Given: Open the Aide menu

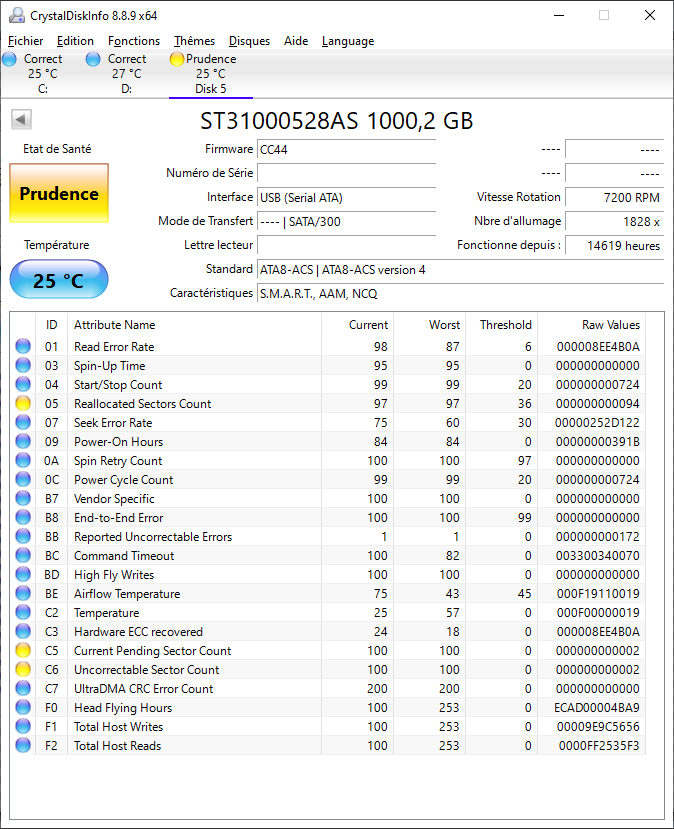Looking at the screenshot, I should [296, 41].
